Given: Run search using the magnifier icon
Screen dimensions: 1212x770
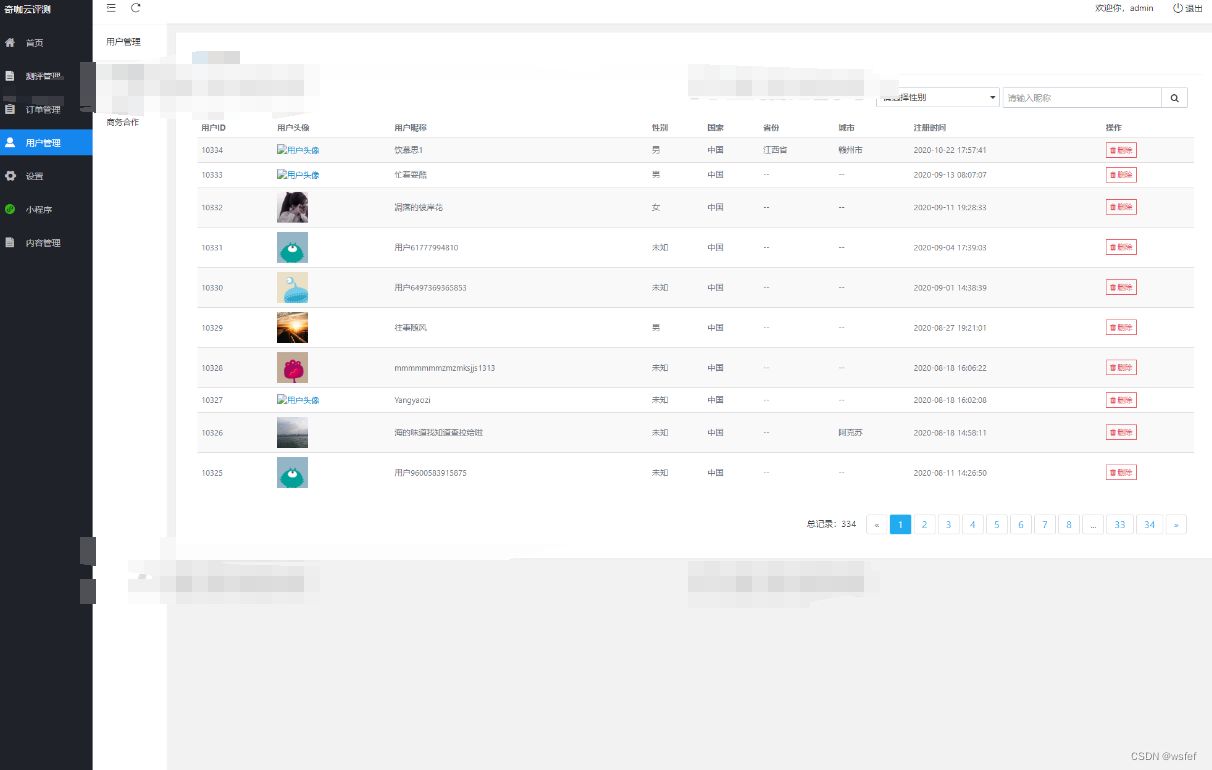Looking at the screenshot, I should [x=1174, y=97].
